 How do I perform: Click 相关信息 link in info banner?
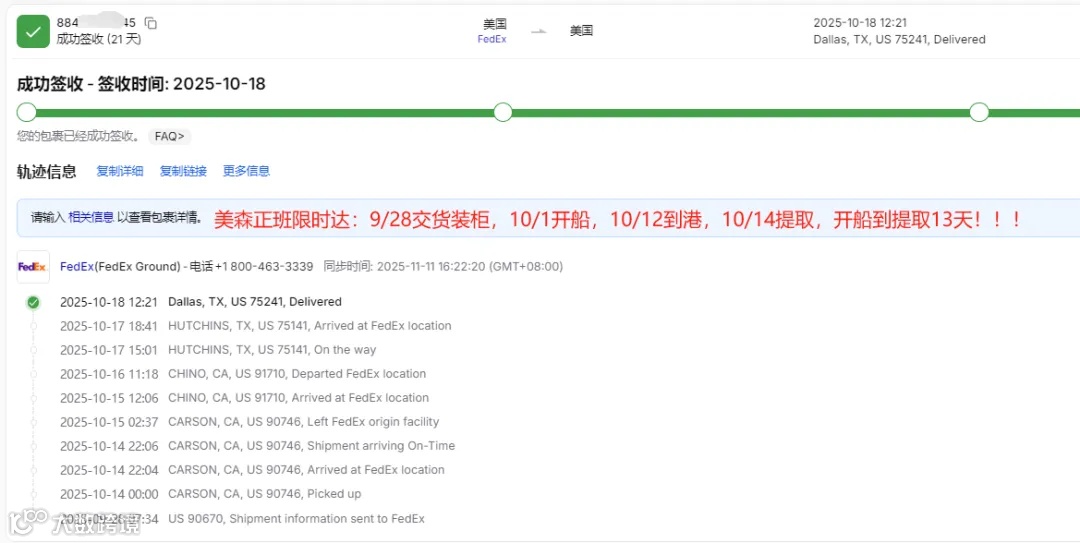click(91, 218)
